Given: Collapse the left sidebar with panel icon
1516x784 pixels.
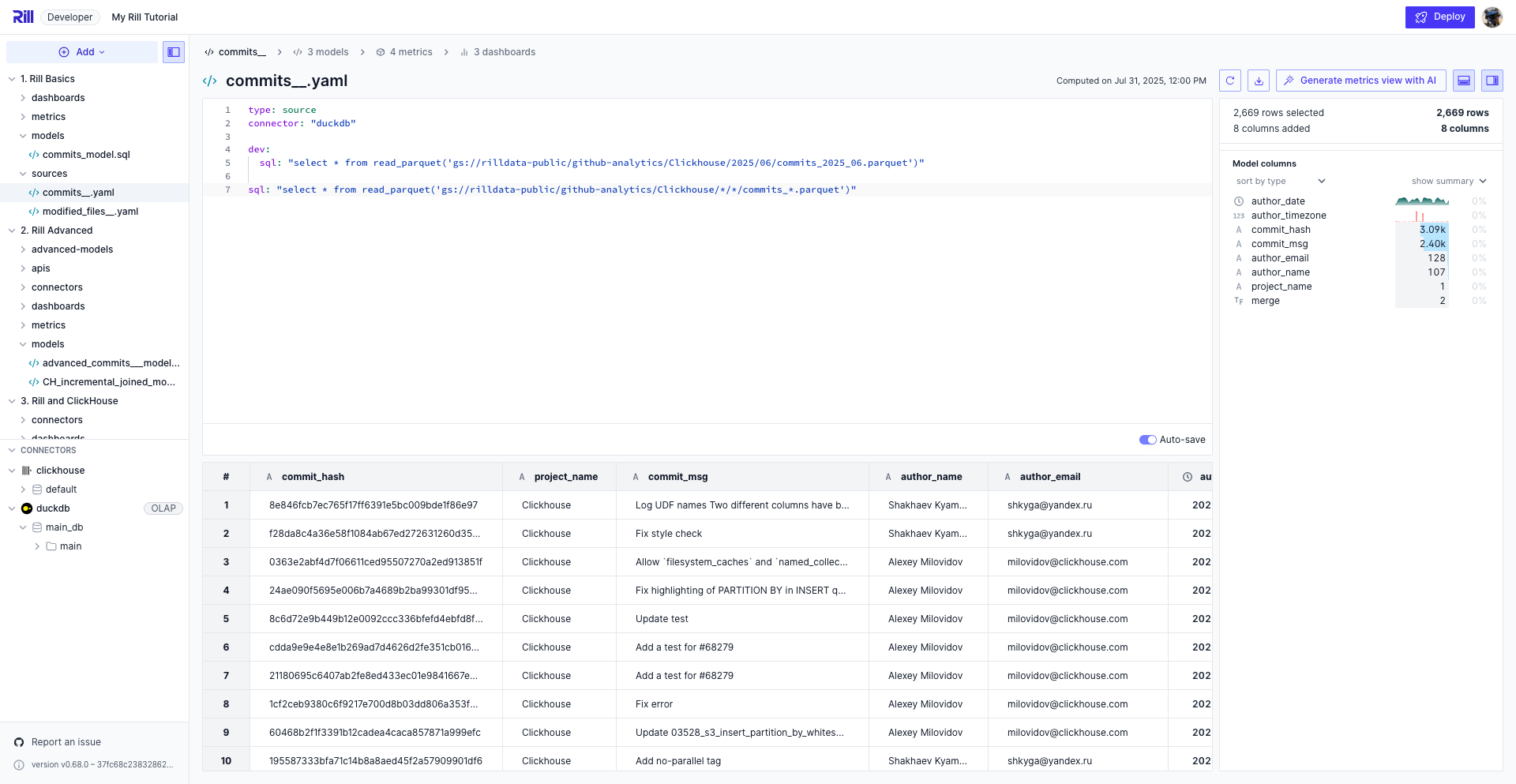Looking at the screenshot, I should [x=174, y=51].
